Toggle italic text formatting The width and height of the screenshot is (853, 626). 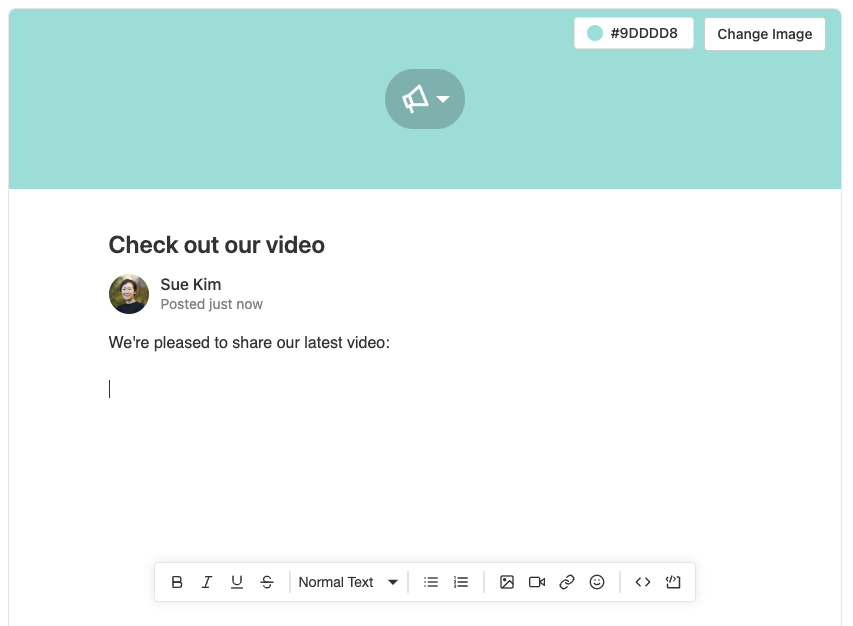207,582
